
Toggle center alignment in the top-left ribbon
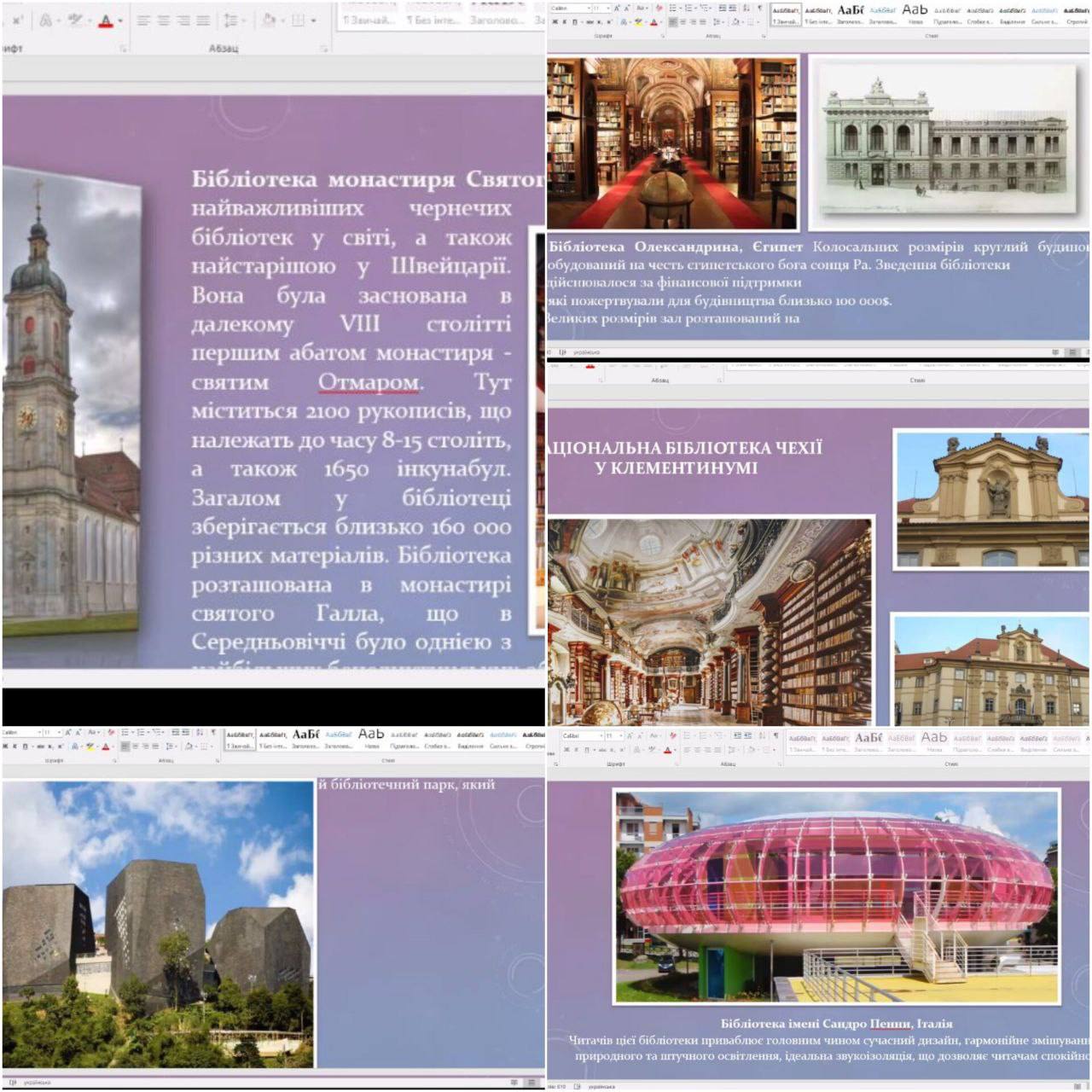(163, 20)
